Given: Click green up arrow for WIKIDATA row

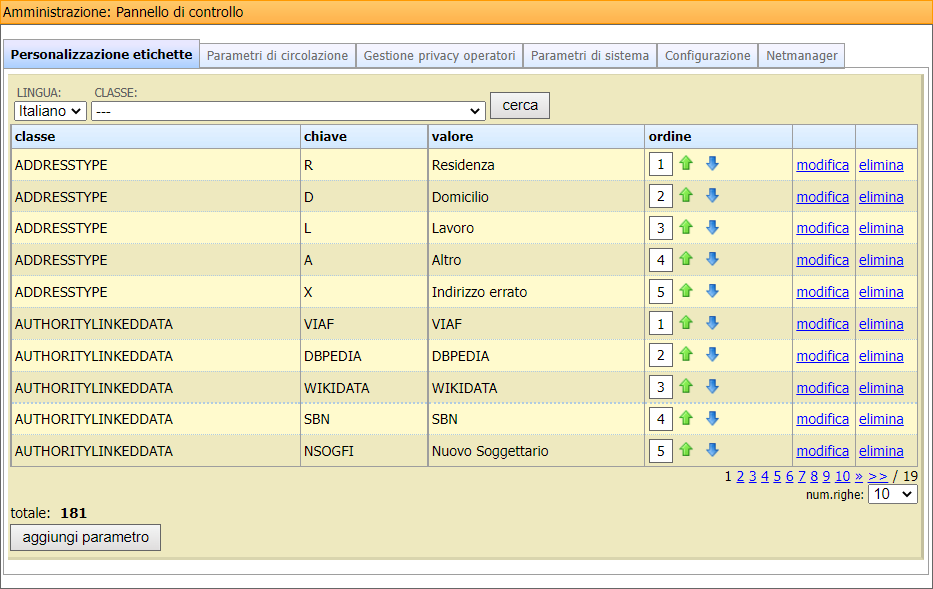Looking at the screenshot, I should [686, 386].
